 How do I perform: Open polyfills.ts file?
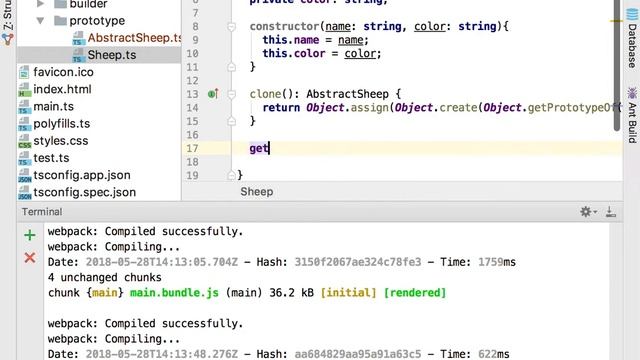62,123
